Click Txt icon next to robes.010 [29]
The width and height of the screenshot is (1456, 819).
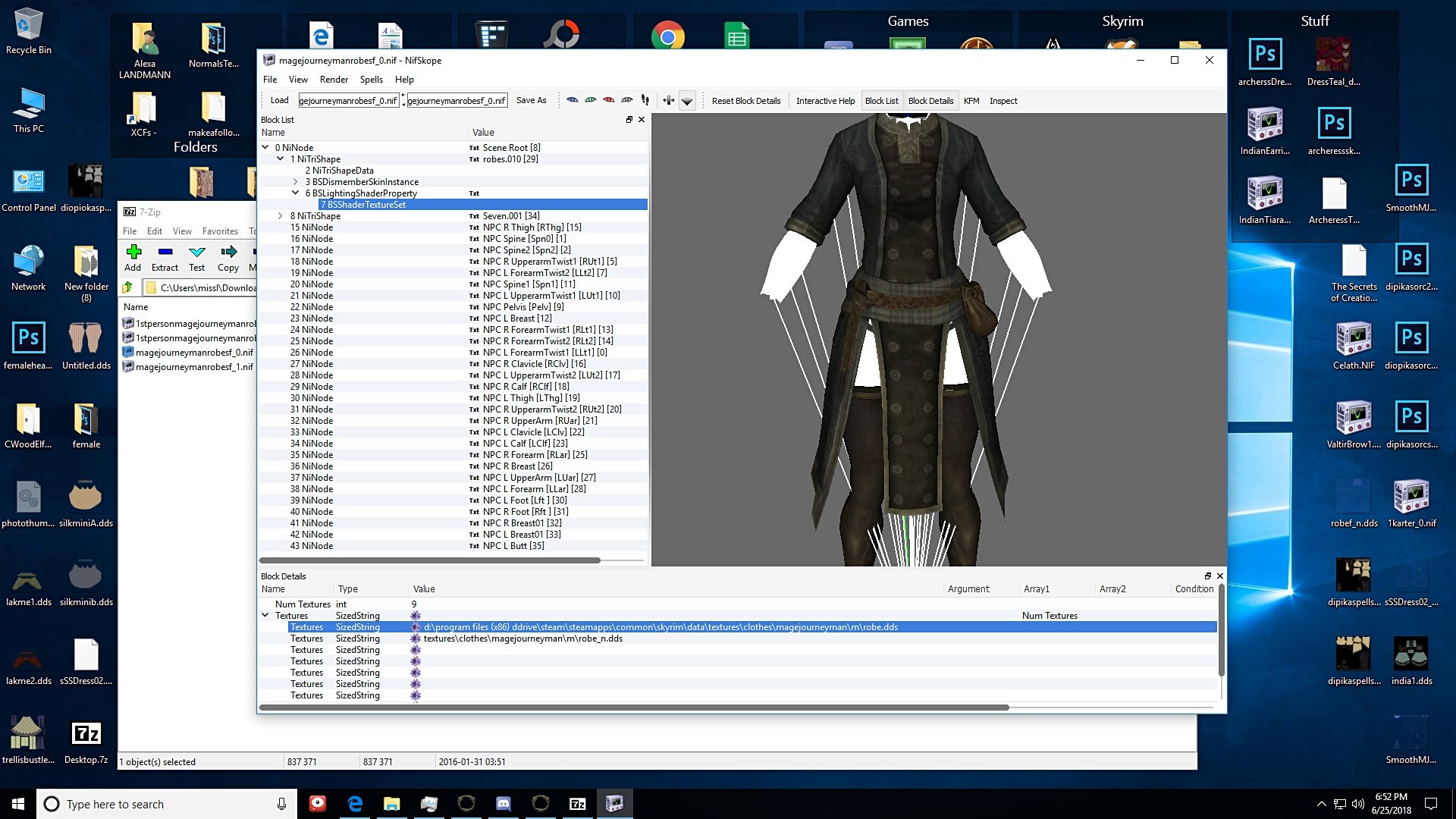[474, 159]
